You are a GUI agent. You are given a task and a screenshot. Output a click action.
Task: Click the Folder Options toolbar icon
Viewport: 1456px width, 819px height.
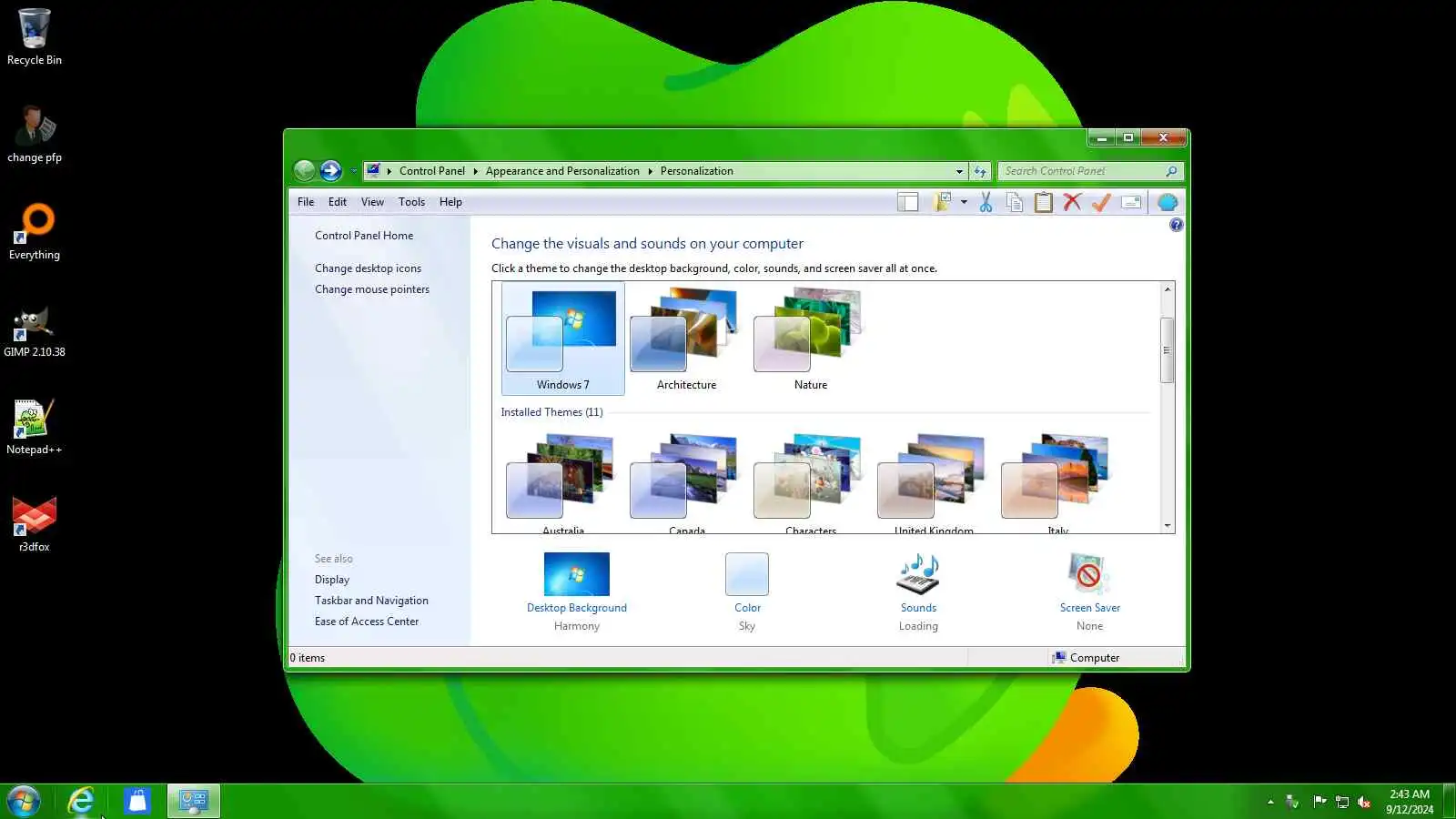[x=943, y=202]
